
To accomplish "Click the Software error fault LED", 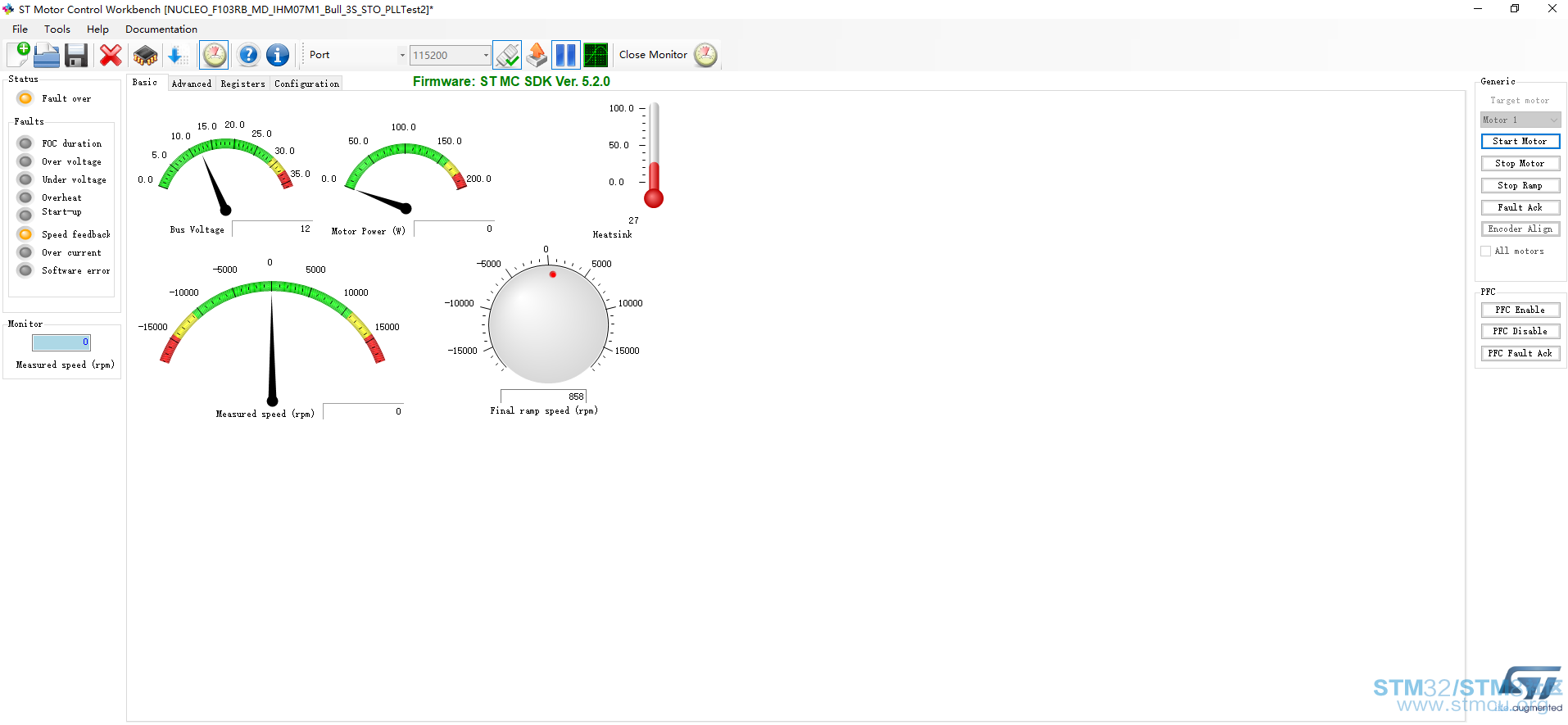I will (x=25, y=270).
